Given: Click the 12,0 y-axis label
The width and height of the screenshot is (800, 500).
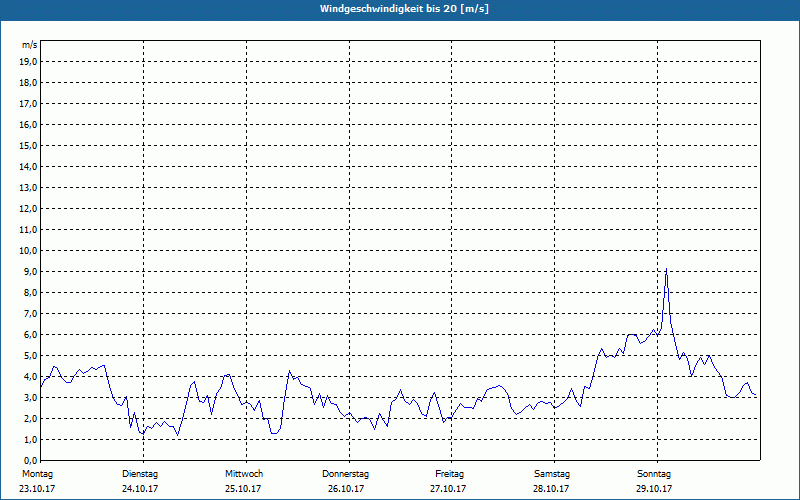Looking at the screenshot, I should tap(28, 209).
